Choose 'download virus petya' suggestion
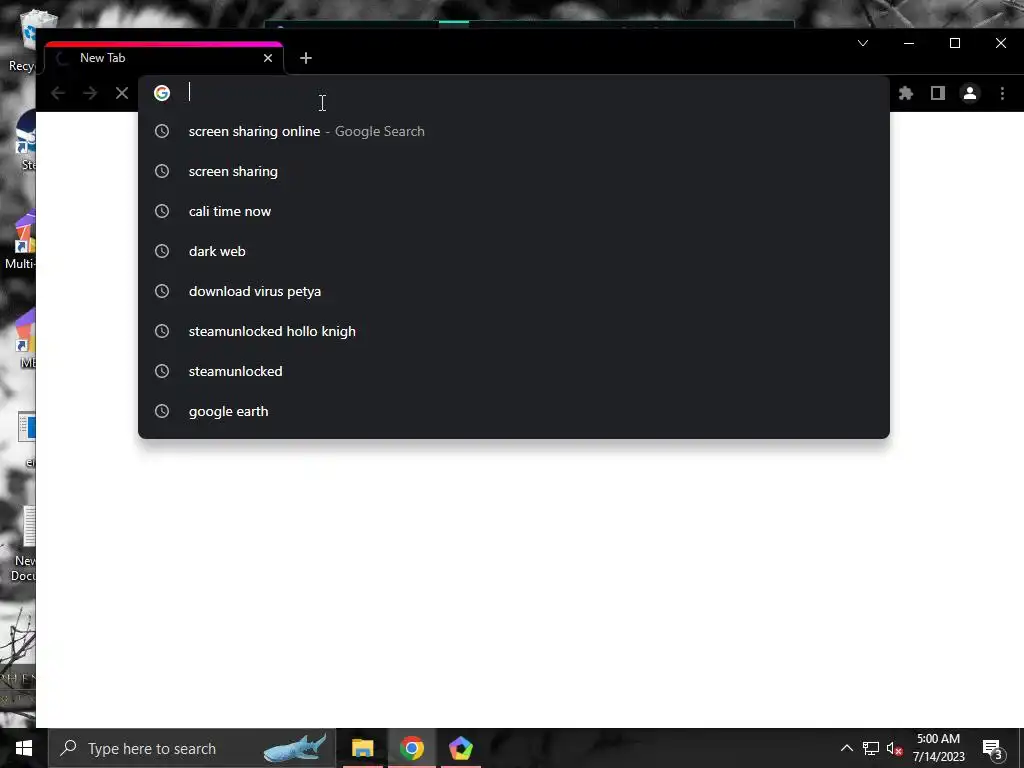This screenshot has height=768, width=1024. pos(514,291)
